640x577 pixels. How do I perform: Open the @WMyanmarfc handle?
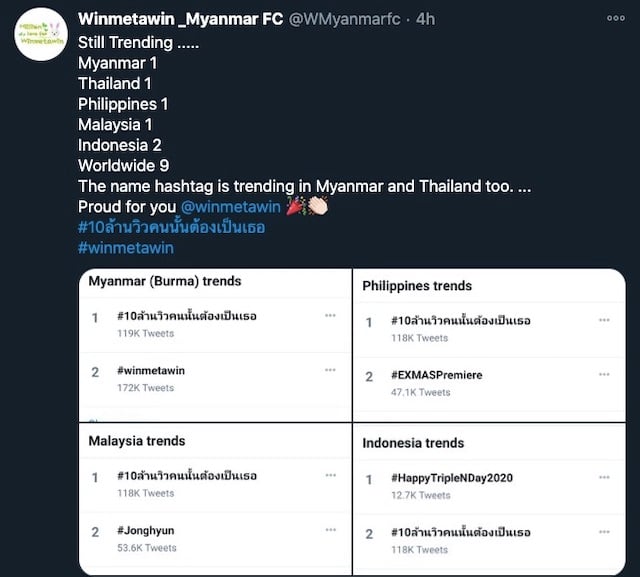[x=344, y=19]
